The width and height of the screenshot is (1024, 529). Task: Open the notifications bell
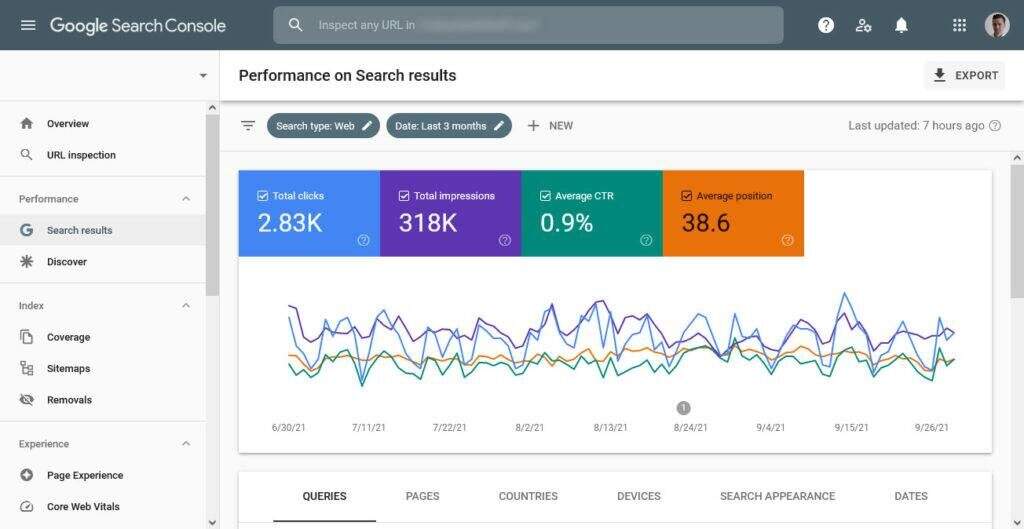[901, 25]
